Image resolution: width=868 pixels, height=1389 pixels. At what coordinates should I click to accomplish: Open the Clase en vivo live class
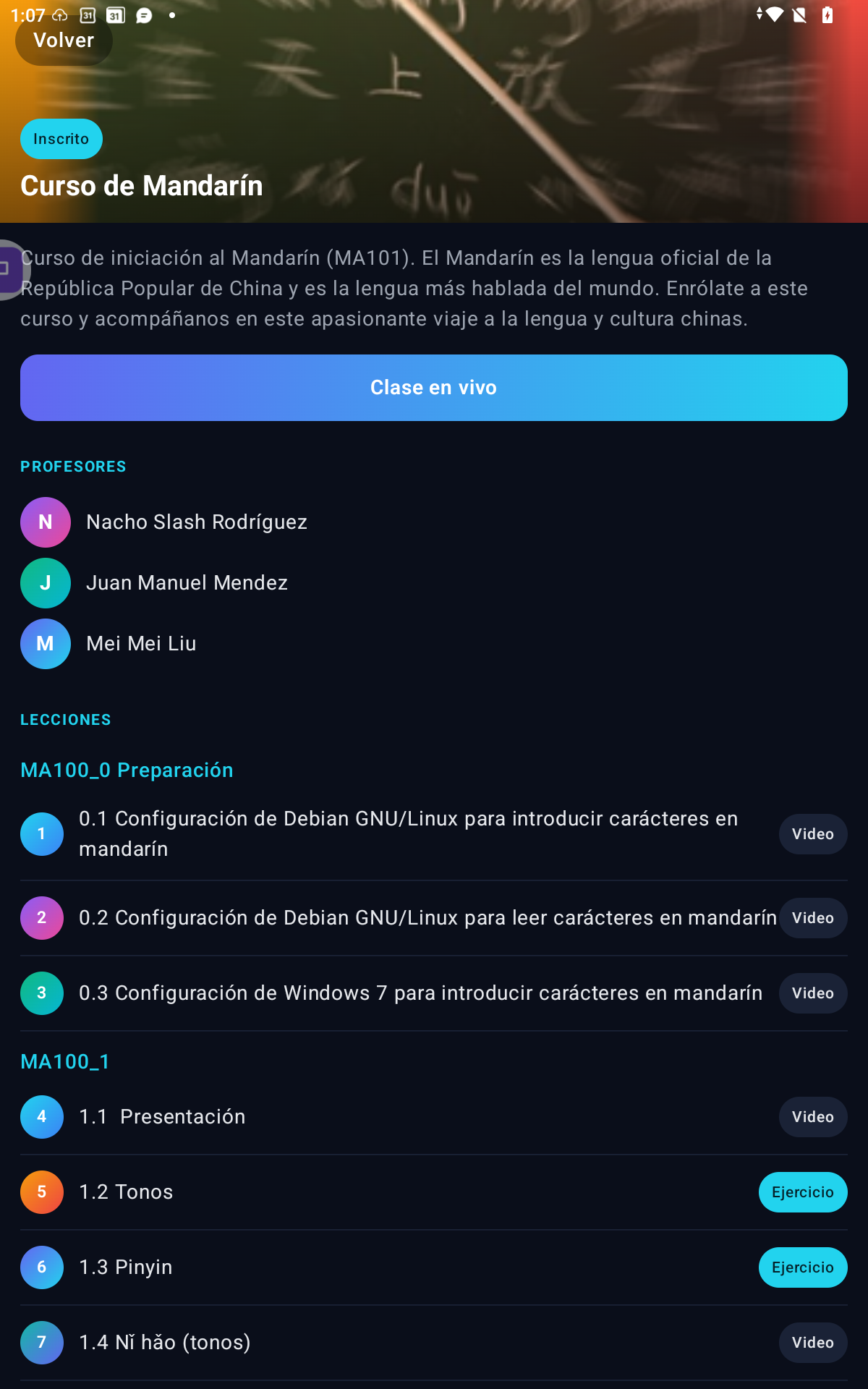pos(434,388)
